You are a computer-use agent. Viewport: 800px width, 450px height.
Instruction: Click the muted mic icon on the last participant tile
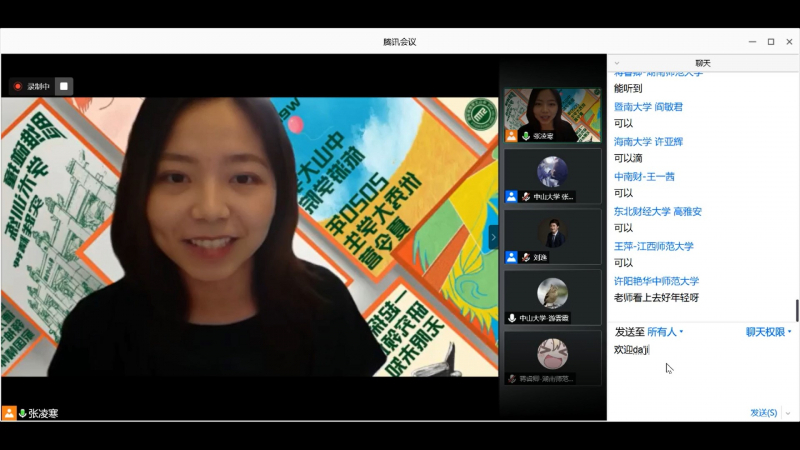tap(512, 379)
